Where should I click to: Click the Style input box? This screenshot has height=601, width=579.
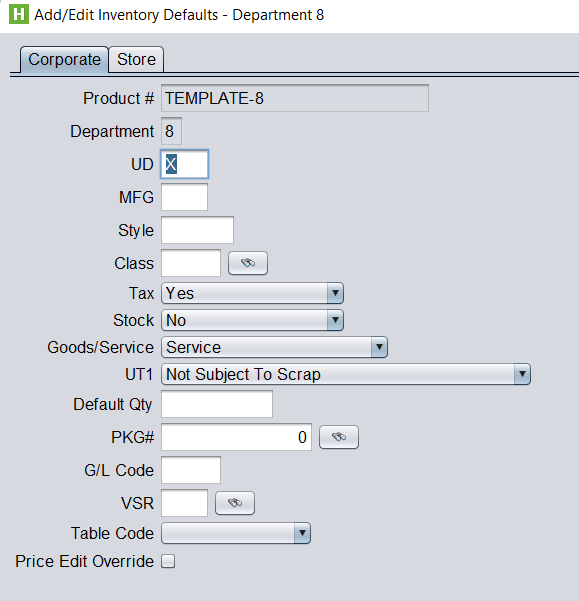197,230
